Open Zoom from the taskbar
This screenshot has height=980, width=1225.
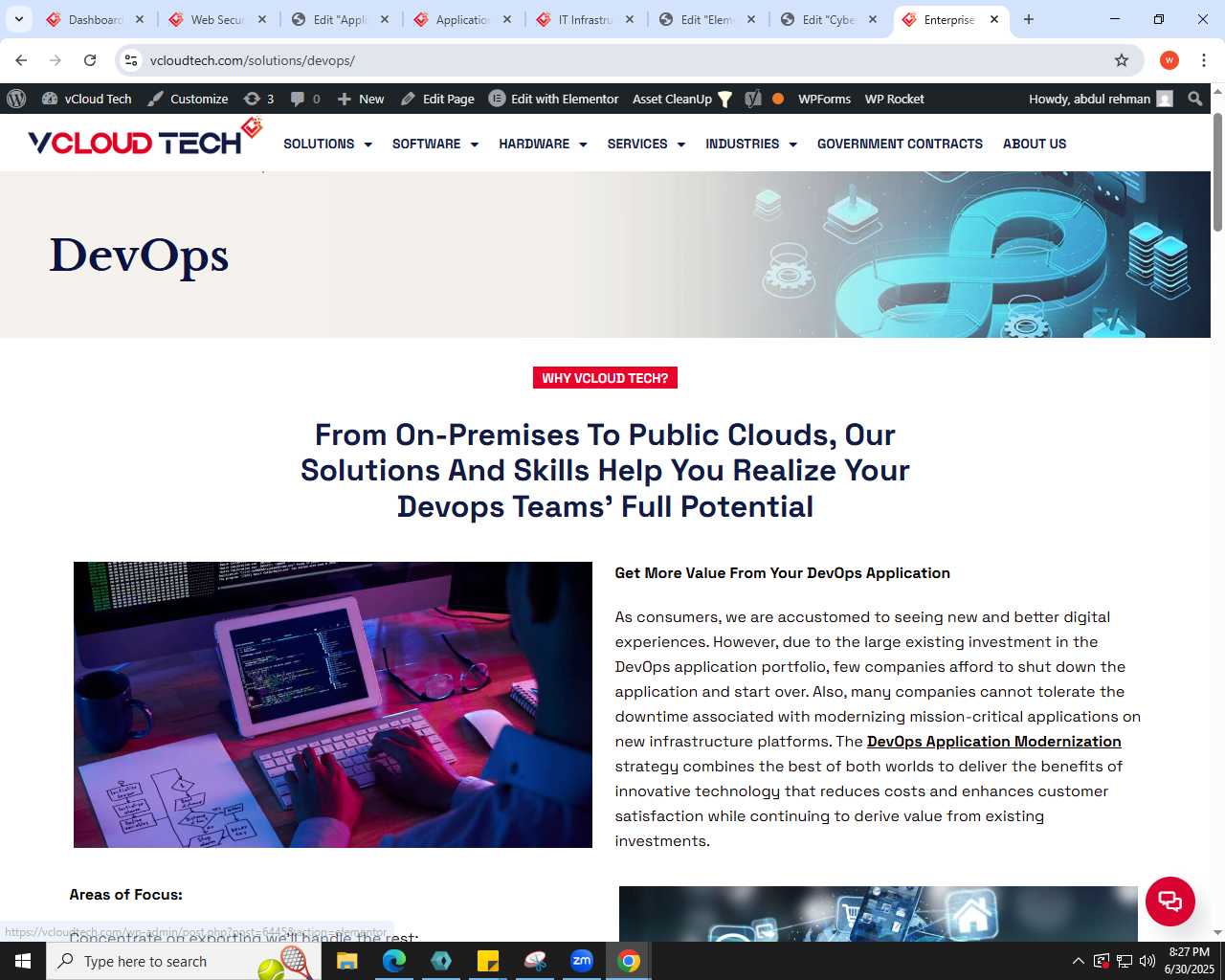582,961
